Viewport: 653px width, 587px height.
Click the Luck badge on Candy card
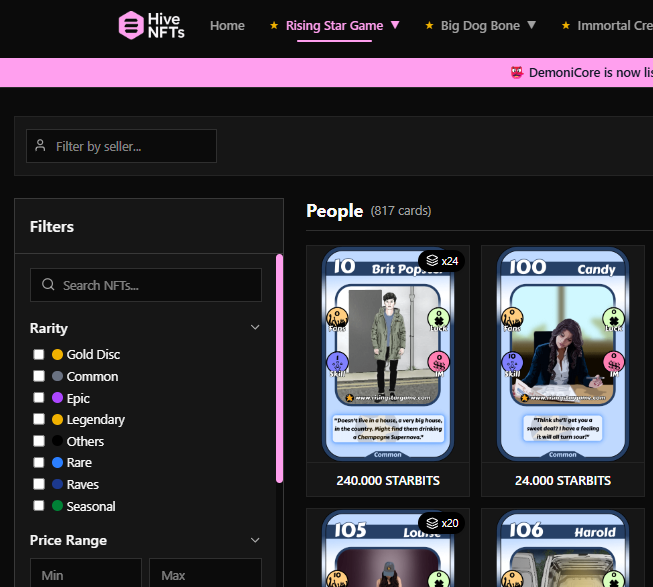pos(609,319)
